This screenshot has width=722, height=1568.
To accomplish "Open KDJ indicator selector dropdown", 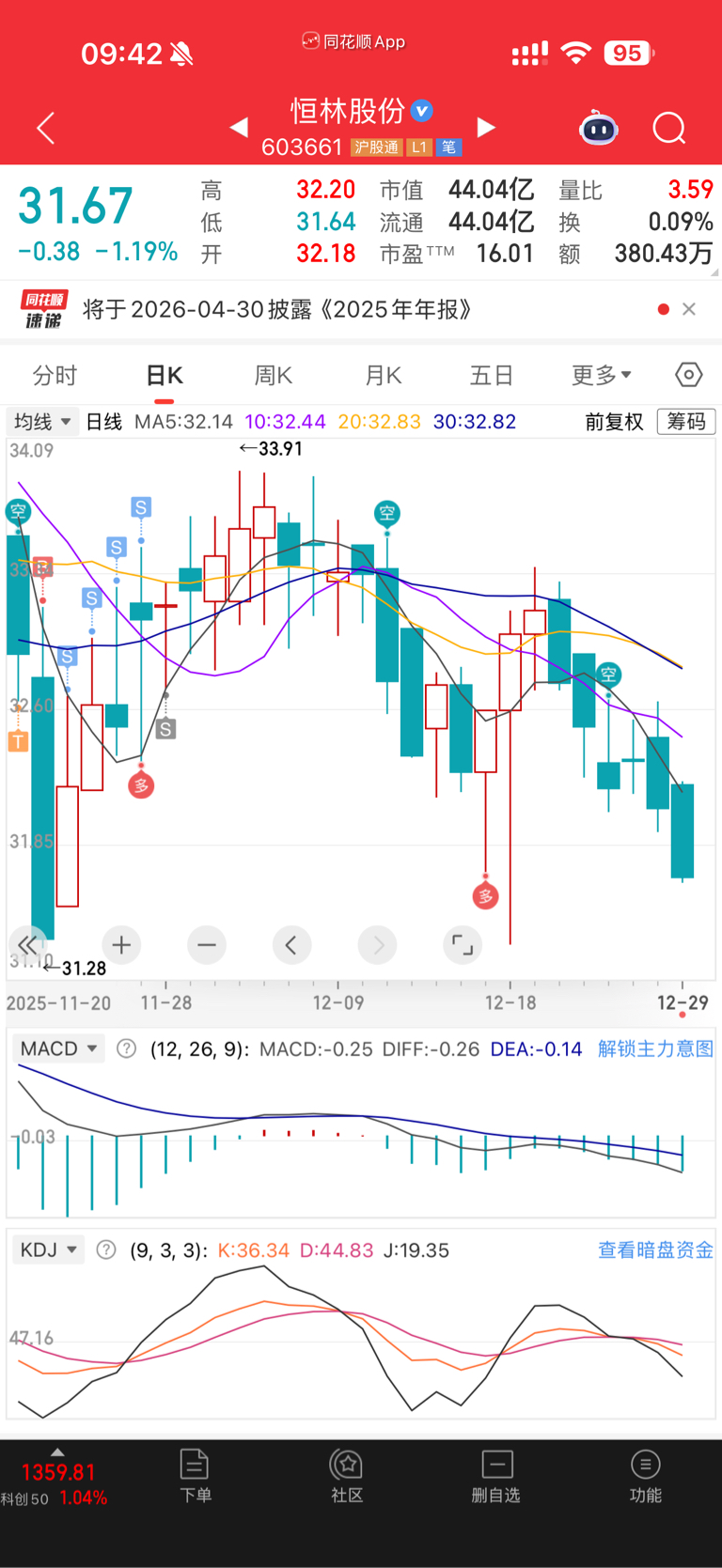I will pos(49,1250).
